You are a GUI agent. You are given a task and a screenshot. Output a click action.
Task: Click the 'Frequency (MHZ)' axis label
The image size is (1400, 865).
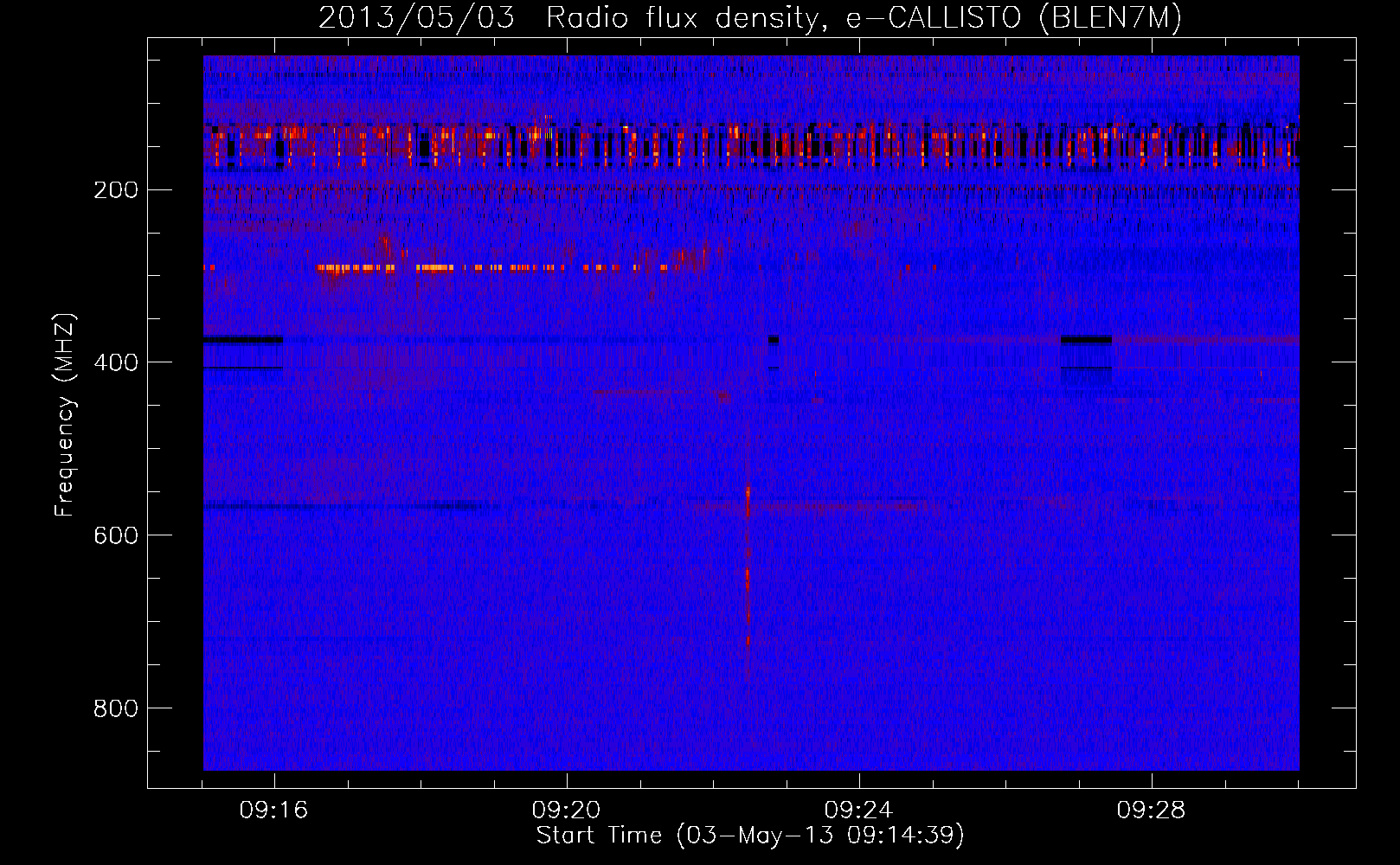65,414
